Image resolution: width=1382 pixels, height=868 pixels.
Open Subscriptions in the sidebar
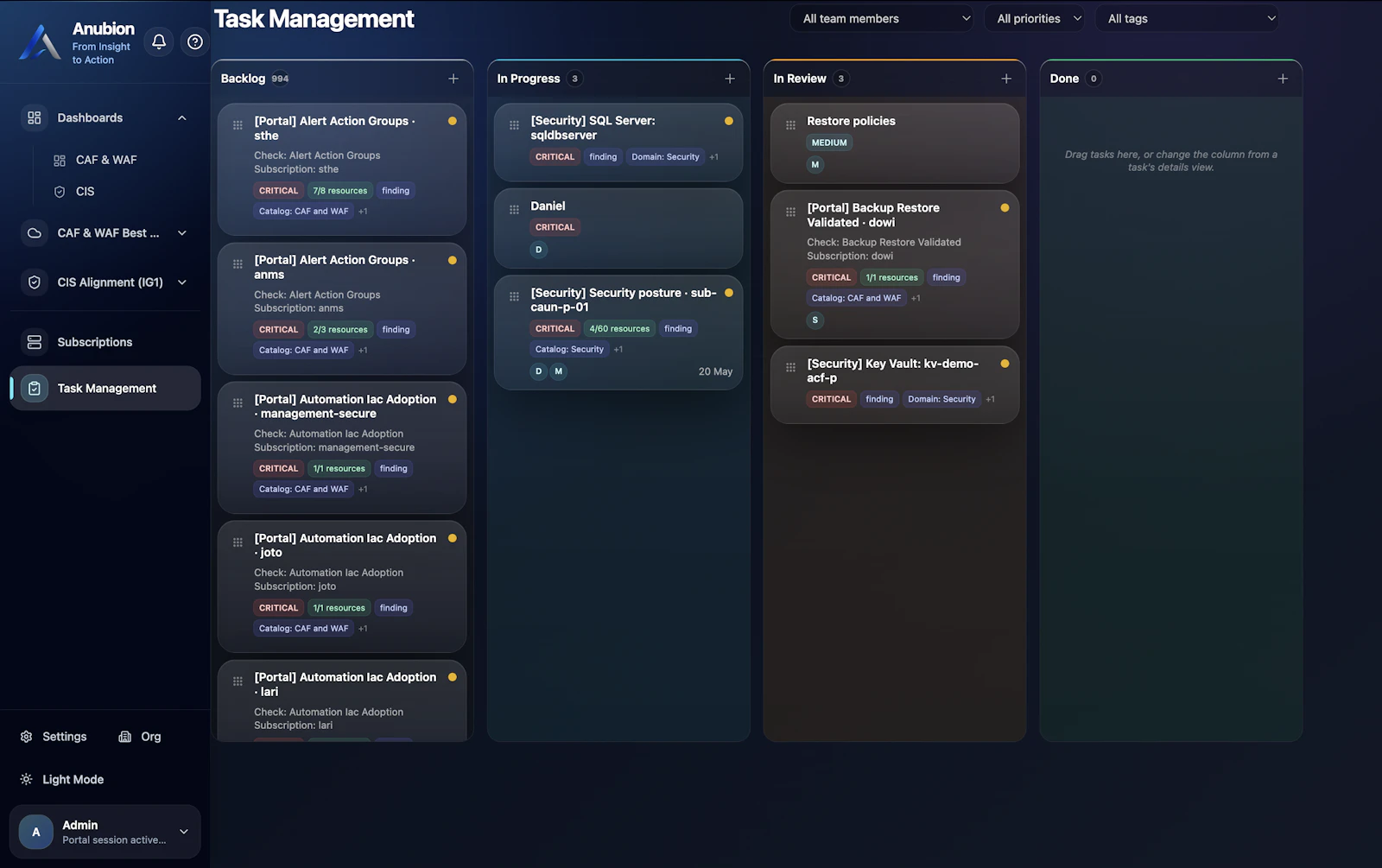(105, 342)
